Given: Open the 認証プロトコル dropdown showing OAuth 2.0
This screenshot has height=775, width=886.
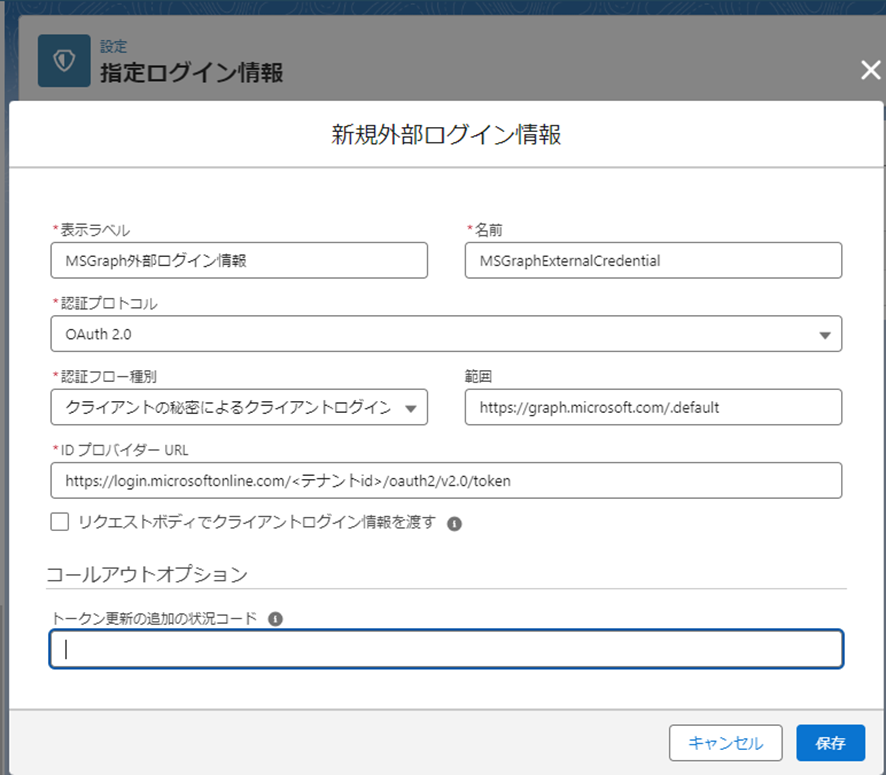Looking at the screenshot, I should pyautogui.click(x=446, y=334).
